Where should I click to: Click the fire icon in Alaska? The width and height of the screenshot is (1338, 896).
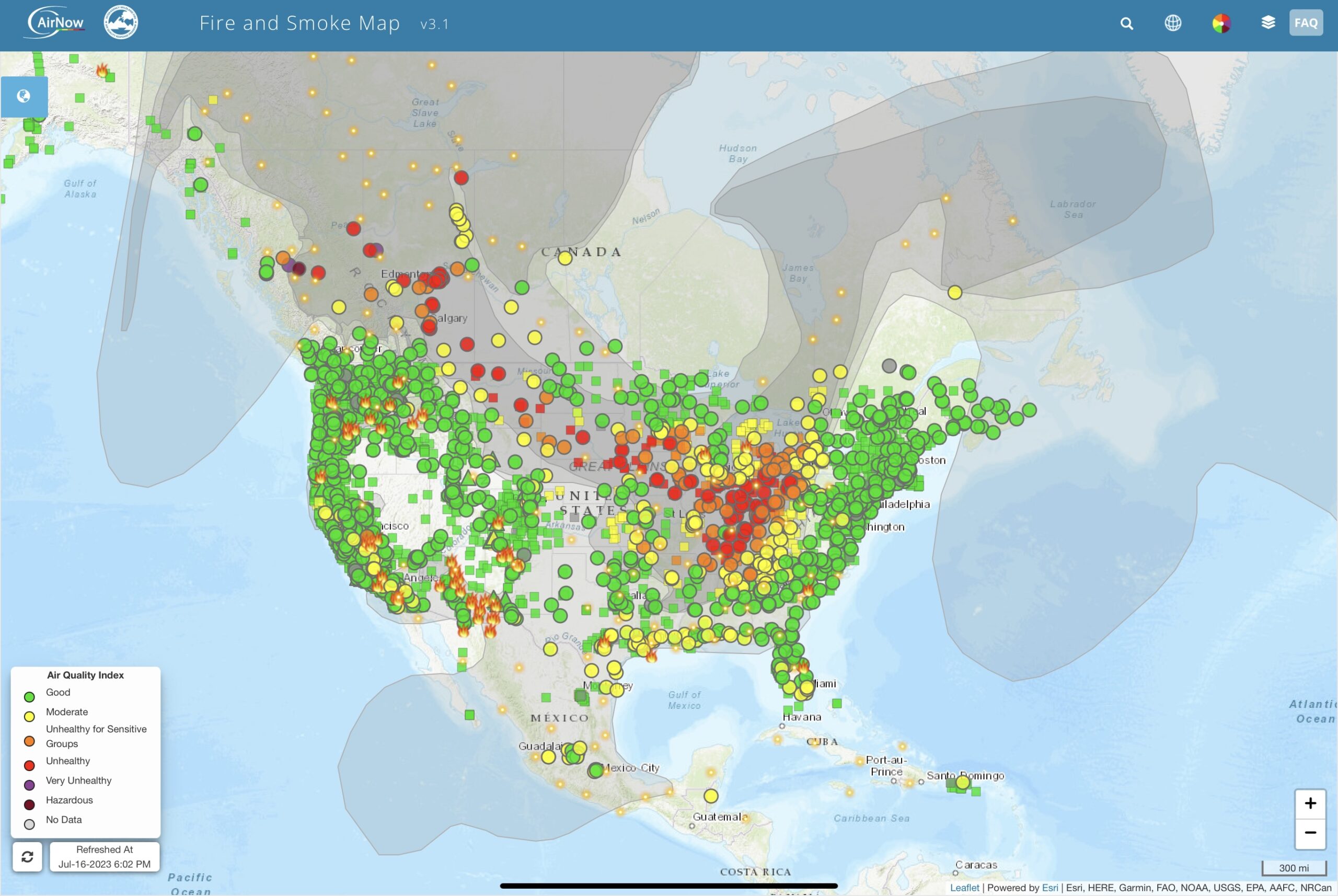[x=102, y=70]
